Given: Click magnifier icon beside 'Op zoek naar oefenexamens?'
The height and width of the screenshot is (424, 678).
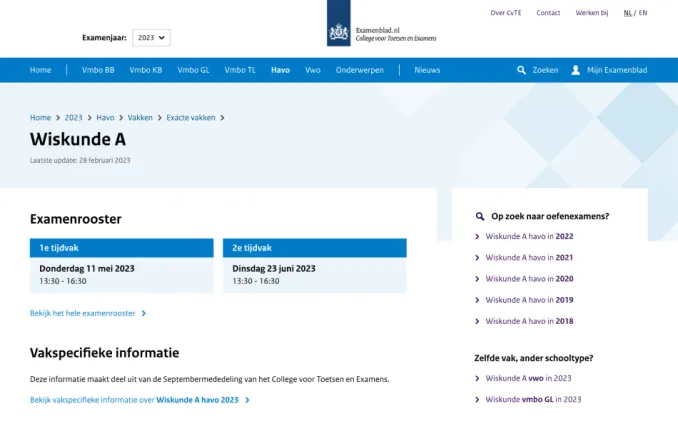Looking at the screenshot, I should pos(480,216).
